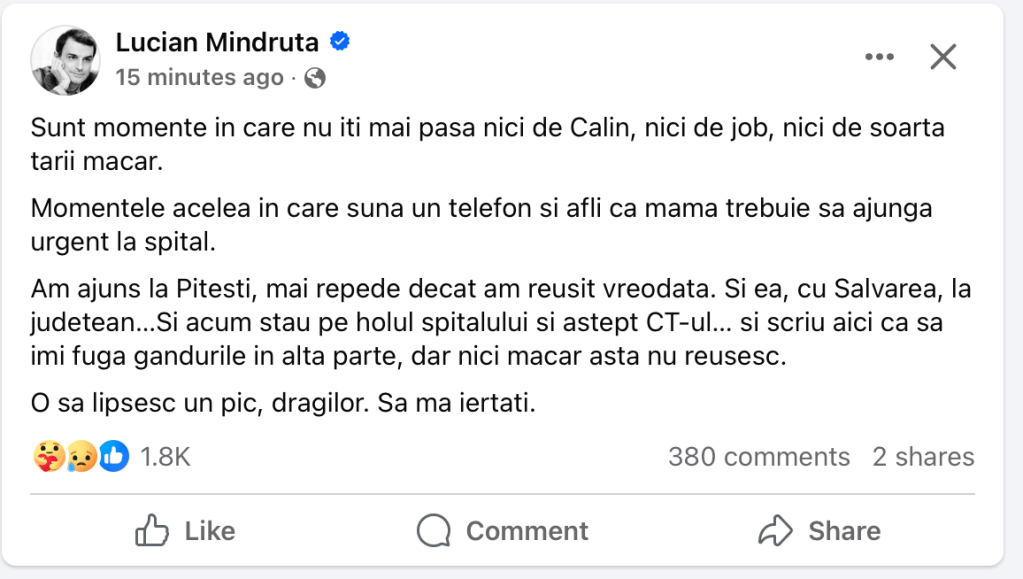The height and width of the screenshot is (579, 1023).
Task: Open the three-dot post options menu
Action: pos(879,57)
